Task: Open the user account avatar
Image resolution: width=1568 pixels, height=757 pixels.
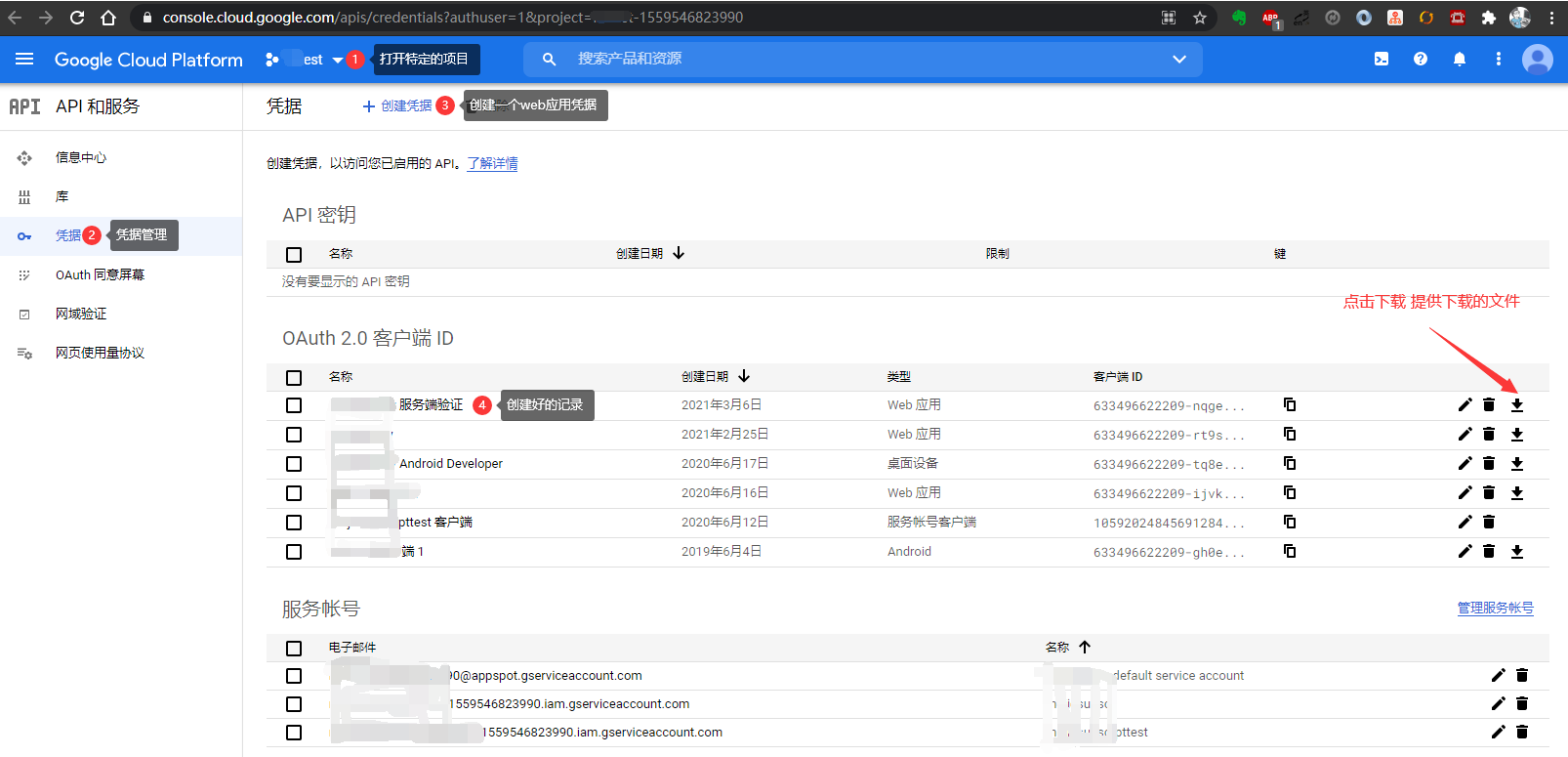Action: pos(1538,60)
